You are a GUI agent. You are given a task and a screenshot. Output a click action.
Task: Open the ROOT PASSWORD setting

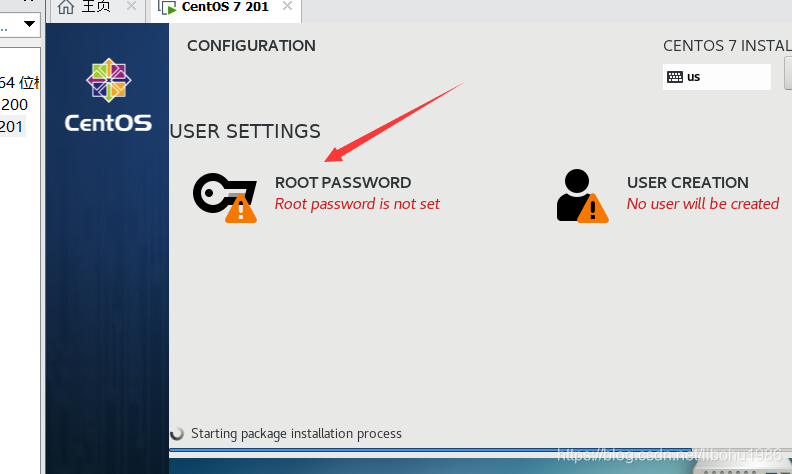coord(342,183)
